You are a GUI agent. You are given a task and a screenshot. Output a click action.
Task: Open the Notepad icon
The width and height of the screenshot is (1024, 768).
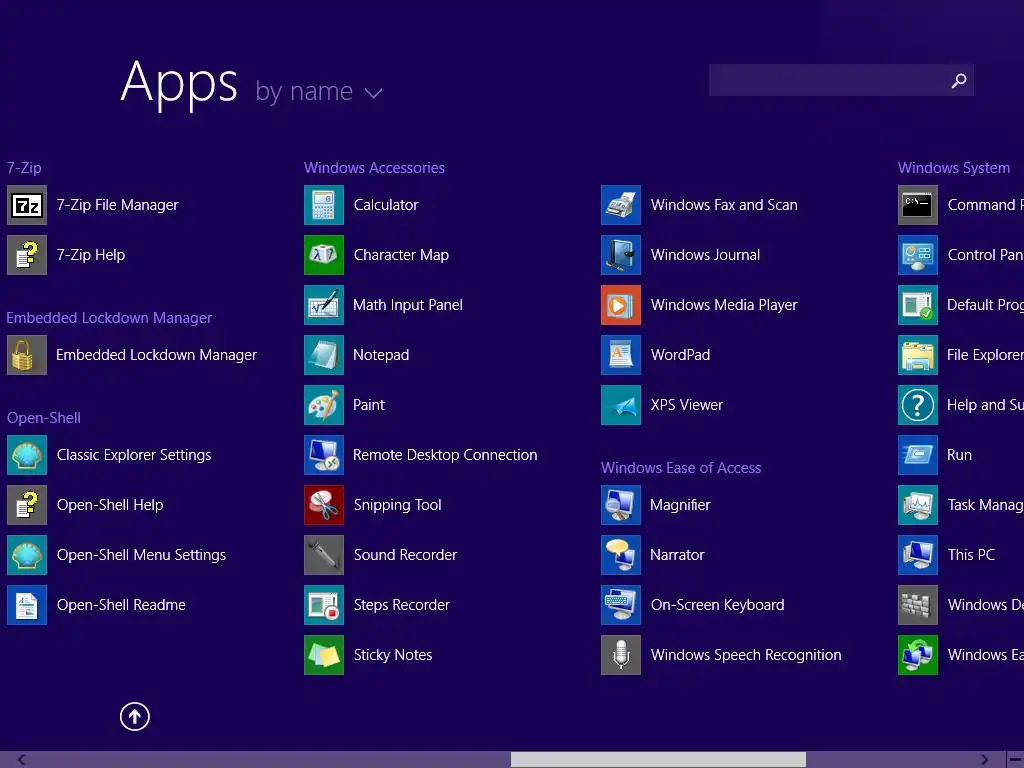point(324,355)
